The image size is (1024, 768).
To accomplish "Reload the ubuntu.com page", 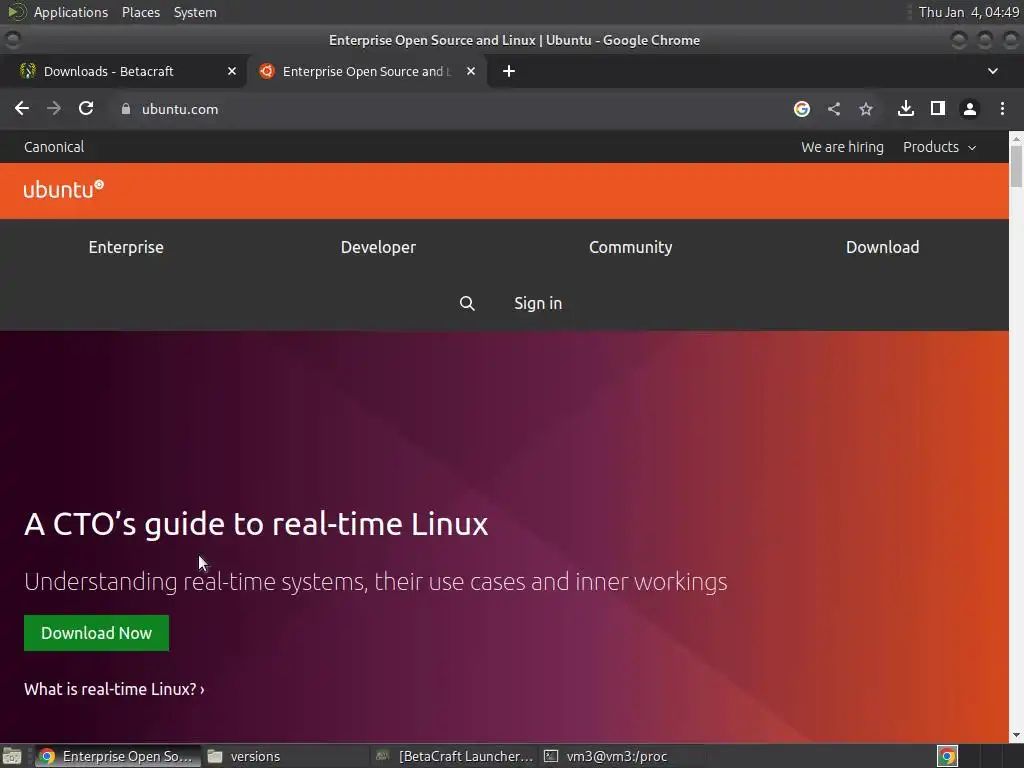I will 86,108.
